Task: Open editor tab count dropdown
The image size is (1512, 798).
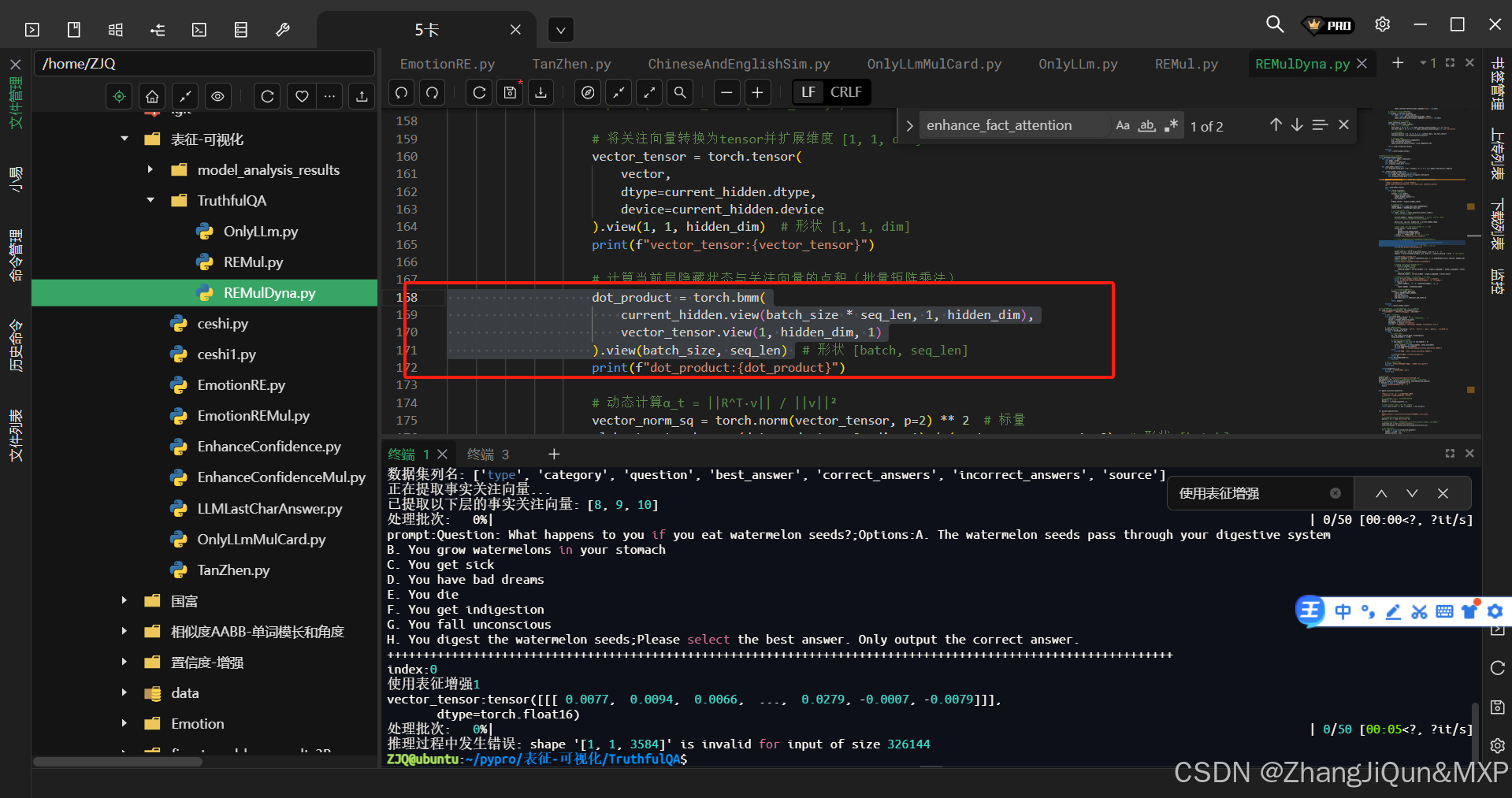Action: pos(1428,62)
